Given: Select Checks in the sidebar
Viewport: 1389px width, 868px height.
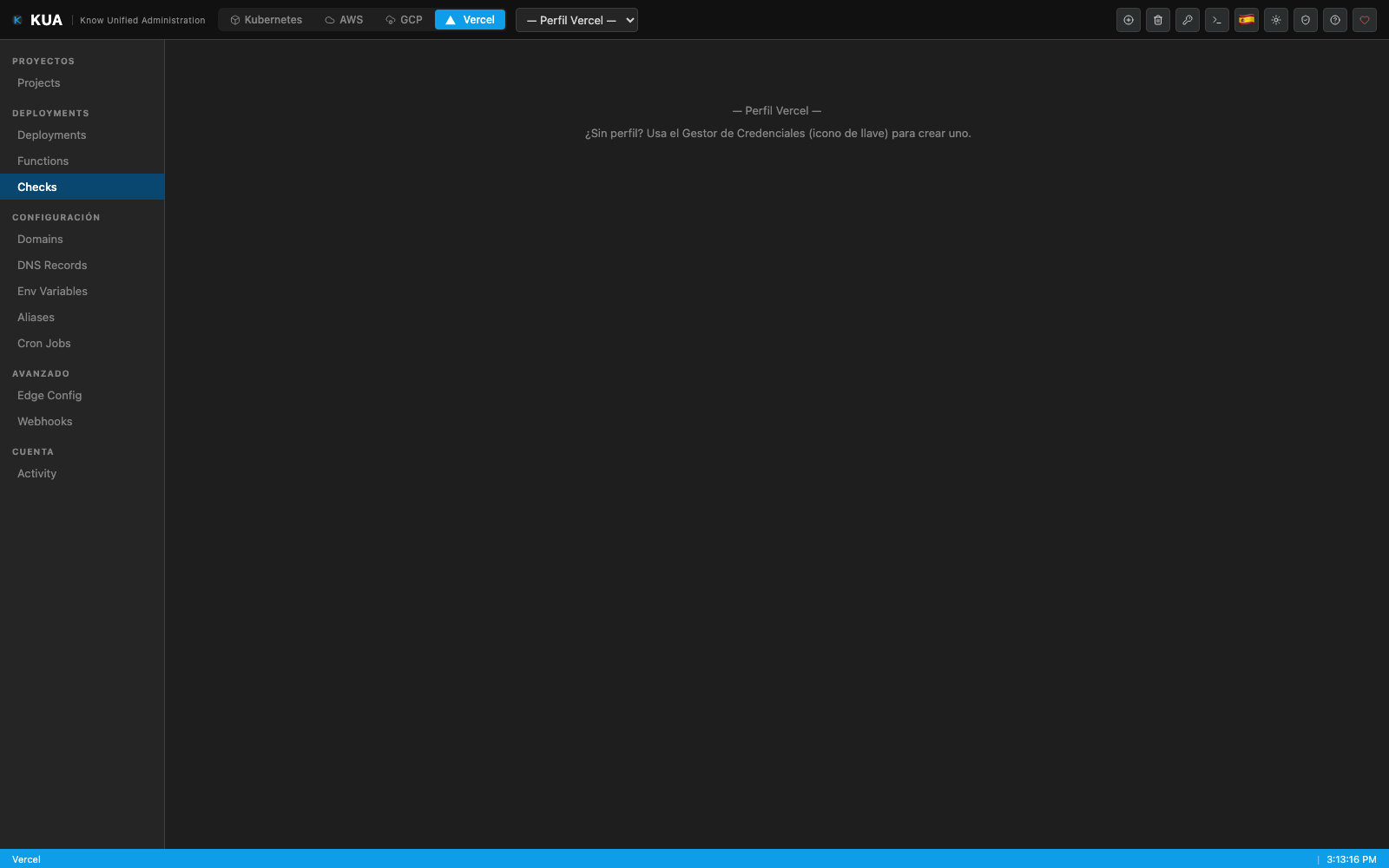Looking at the screenshot, I should [x=82, y=187].
